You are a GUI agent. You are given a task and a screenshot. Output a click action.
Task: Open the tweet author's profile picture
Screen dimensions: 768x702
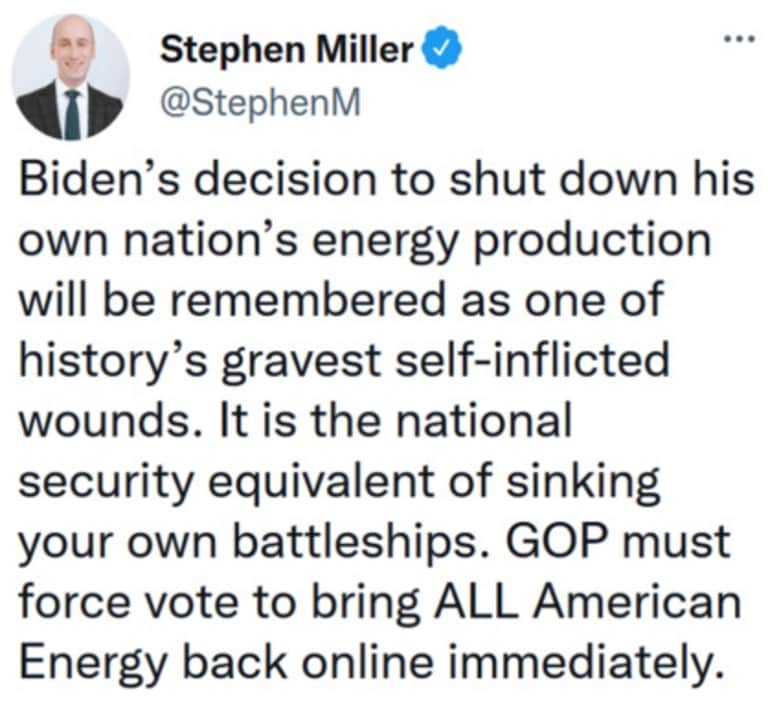pos(70,77)
